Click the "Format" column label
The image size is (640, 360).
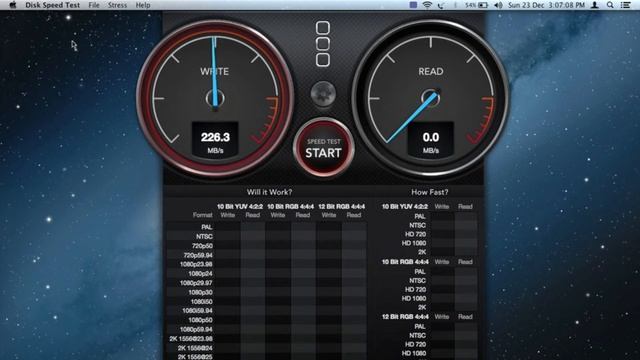pyautogui.click(x=202, y=215)
